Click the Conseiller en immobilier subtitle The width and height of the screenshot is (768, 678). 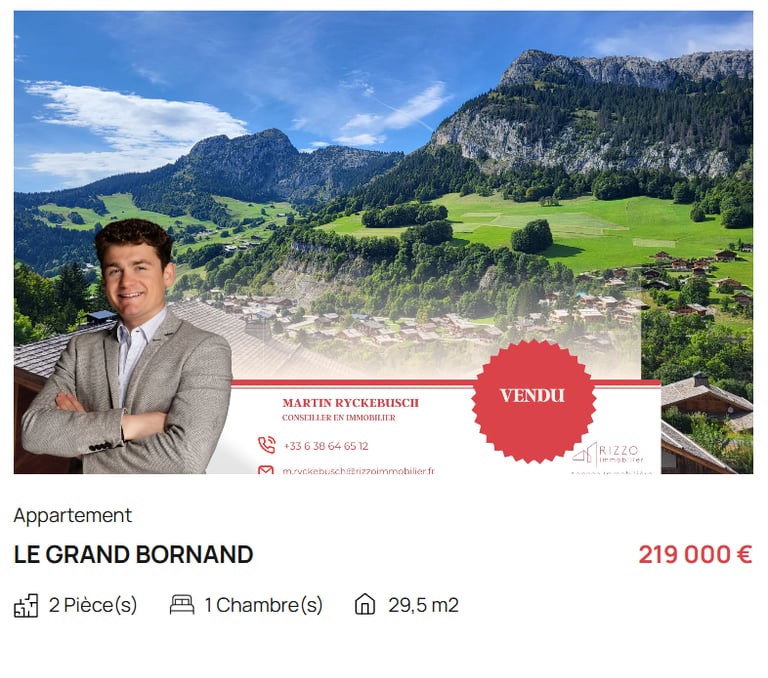click(338, 418)
